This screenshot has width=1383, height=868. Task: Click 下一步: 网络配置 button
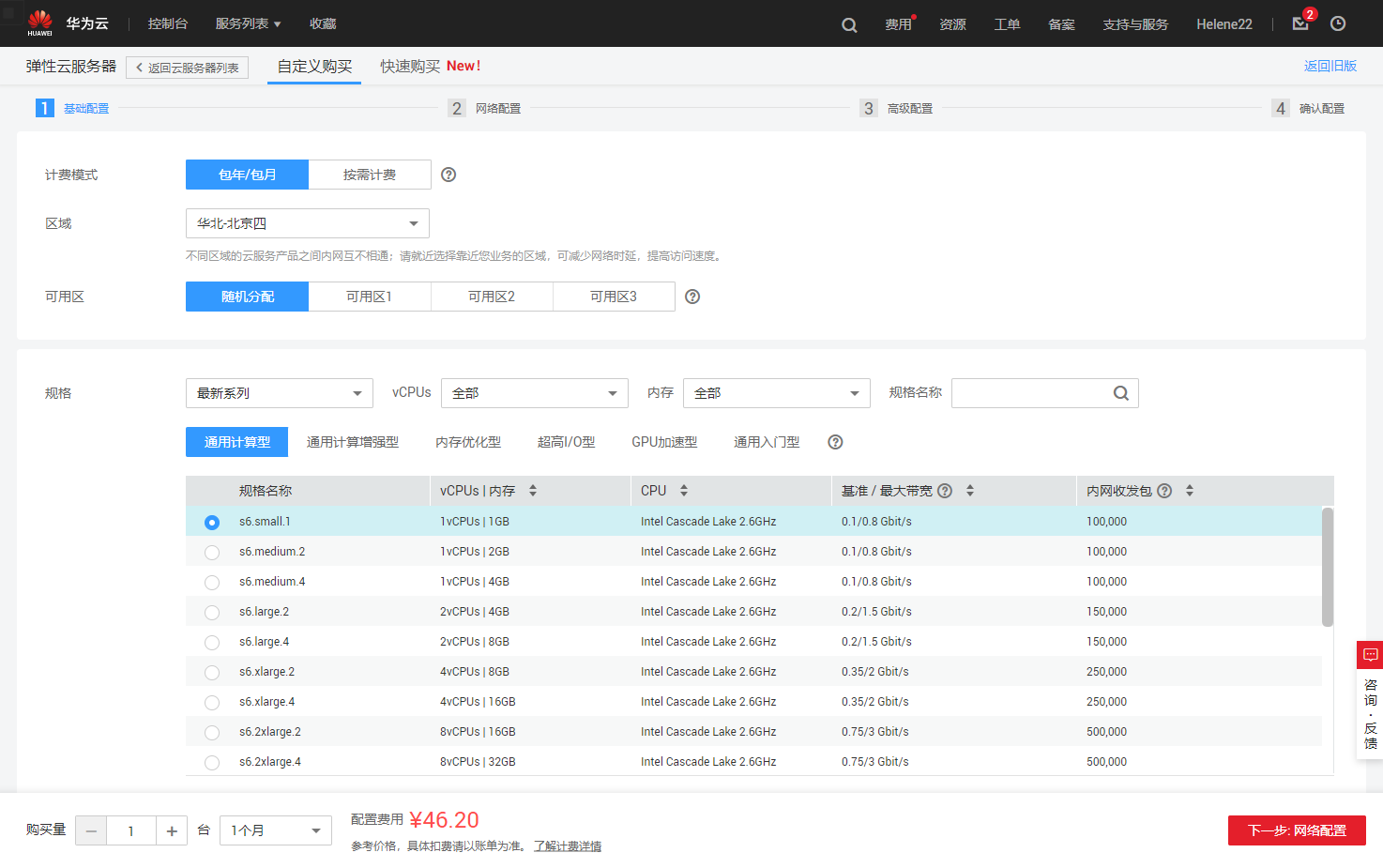click(1297, 830)
